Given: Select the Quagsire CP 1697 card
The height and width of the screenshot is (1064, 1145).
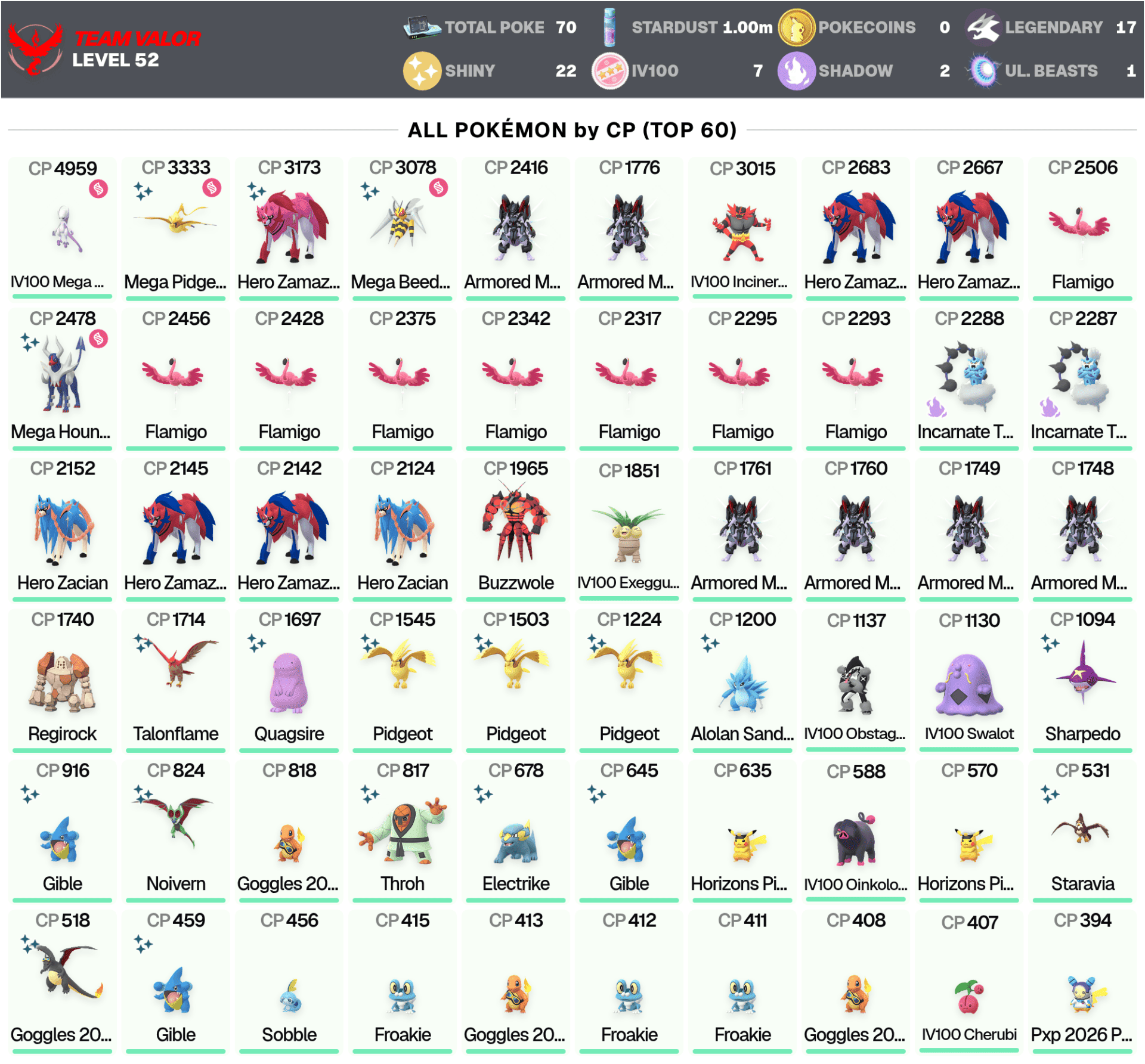Looking at the screenshot, I should (289, 680).
